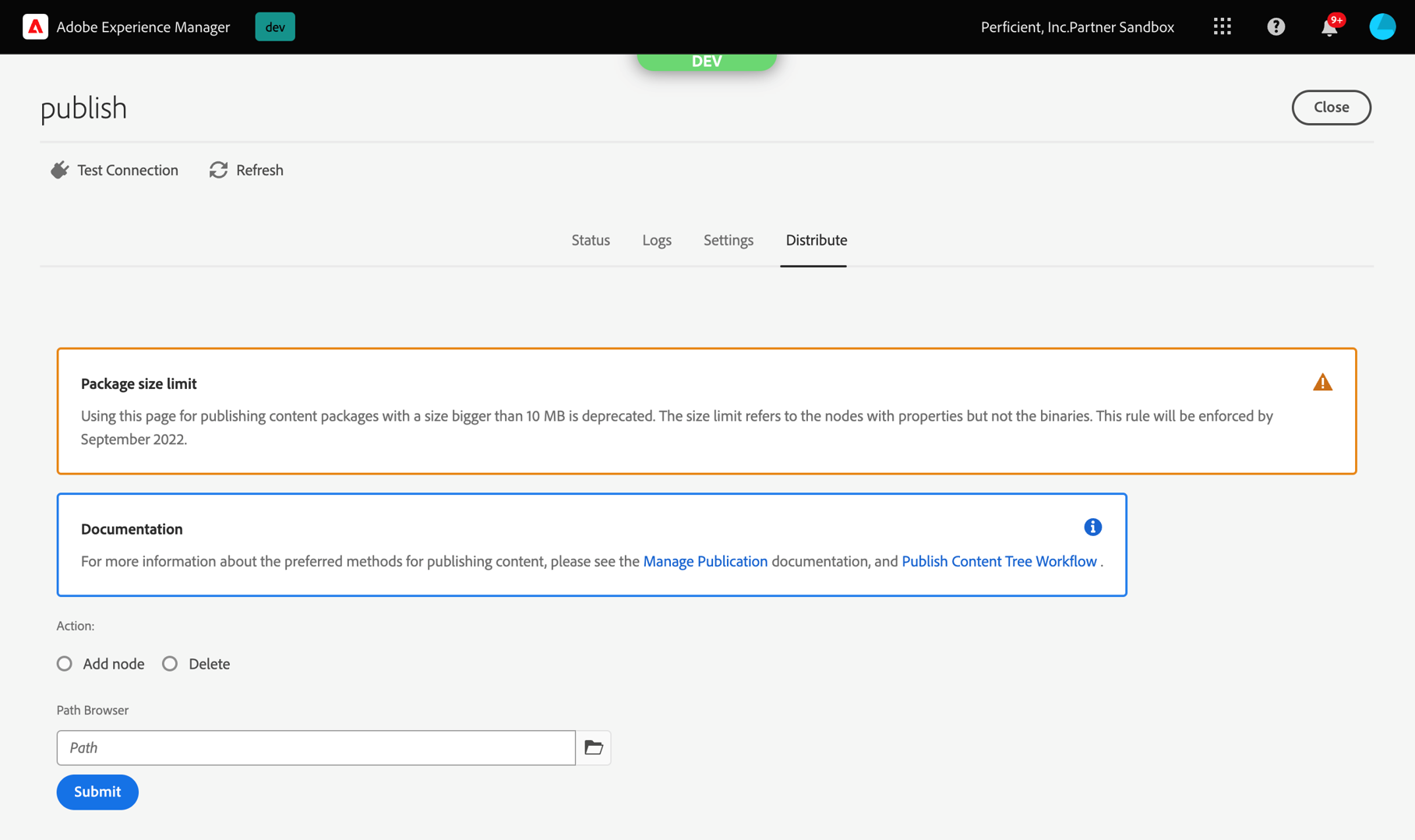1415x840 pixels.
Task: Select the Delete action
Action: click(x=170, y=663)
